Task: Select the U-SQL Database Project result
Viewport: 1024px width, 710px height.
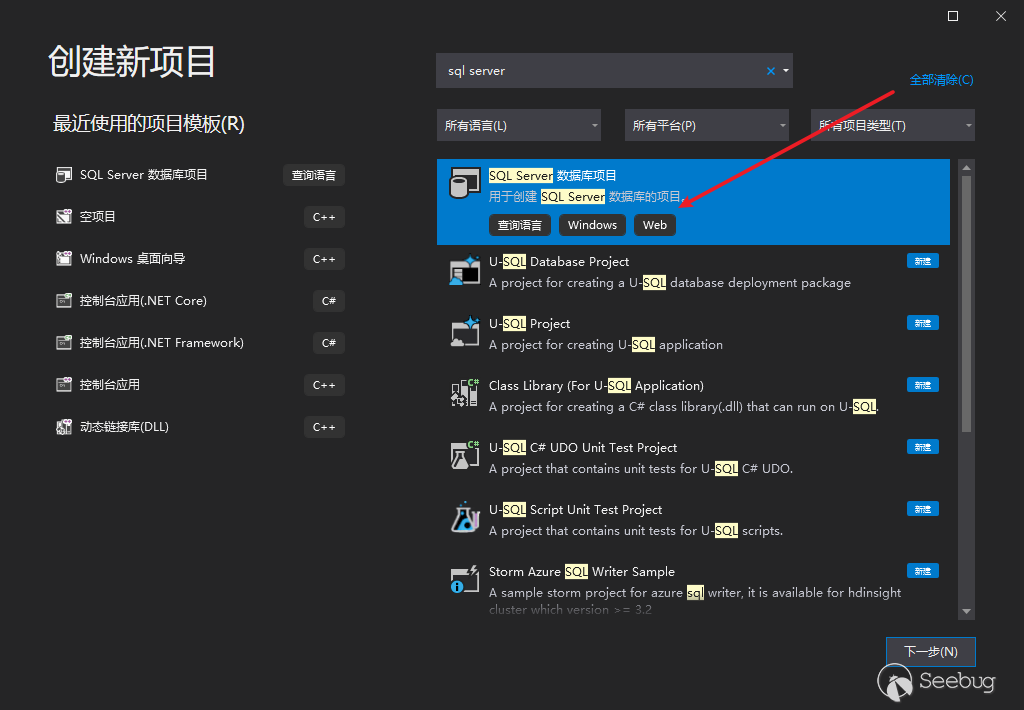Action: click(x=694, y=271)
